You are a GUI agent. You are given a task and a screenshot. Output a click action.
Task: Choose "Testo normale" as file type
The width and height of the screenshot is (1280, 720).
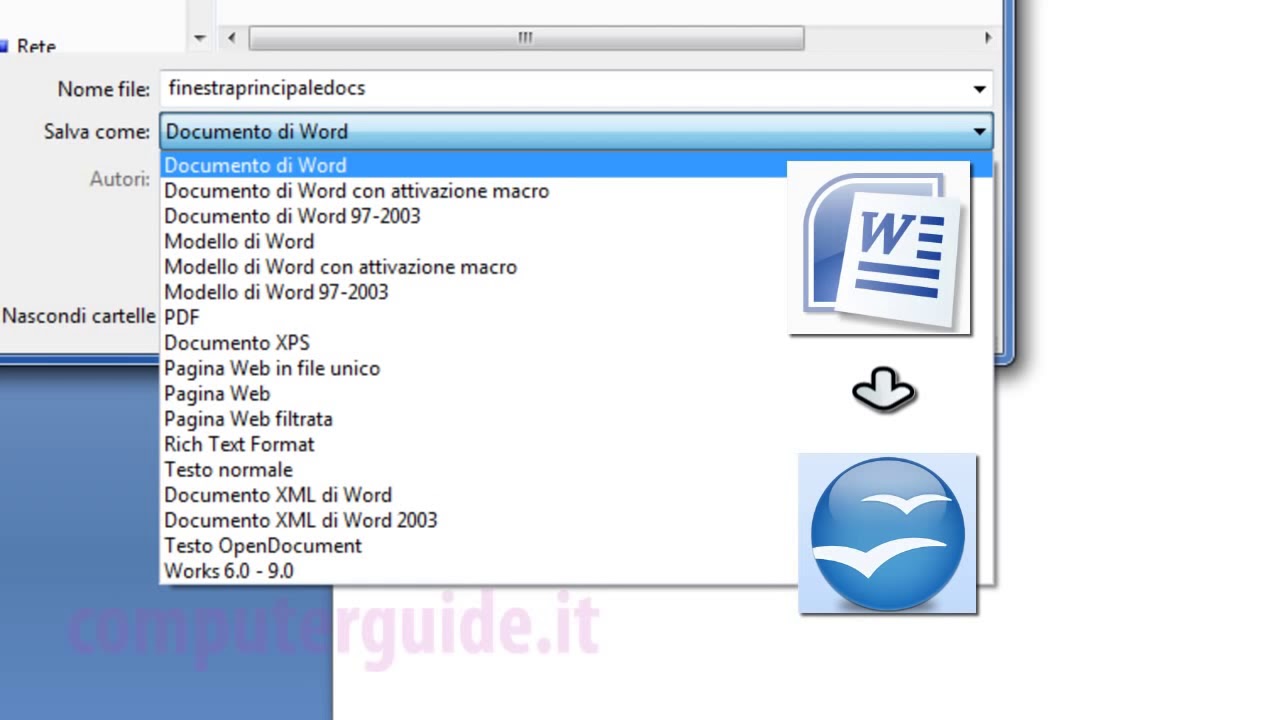tap(576, 469)
